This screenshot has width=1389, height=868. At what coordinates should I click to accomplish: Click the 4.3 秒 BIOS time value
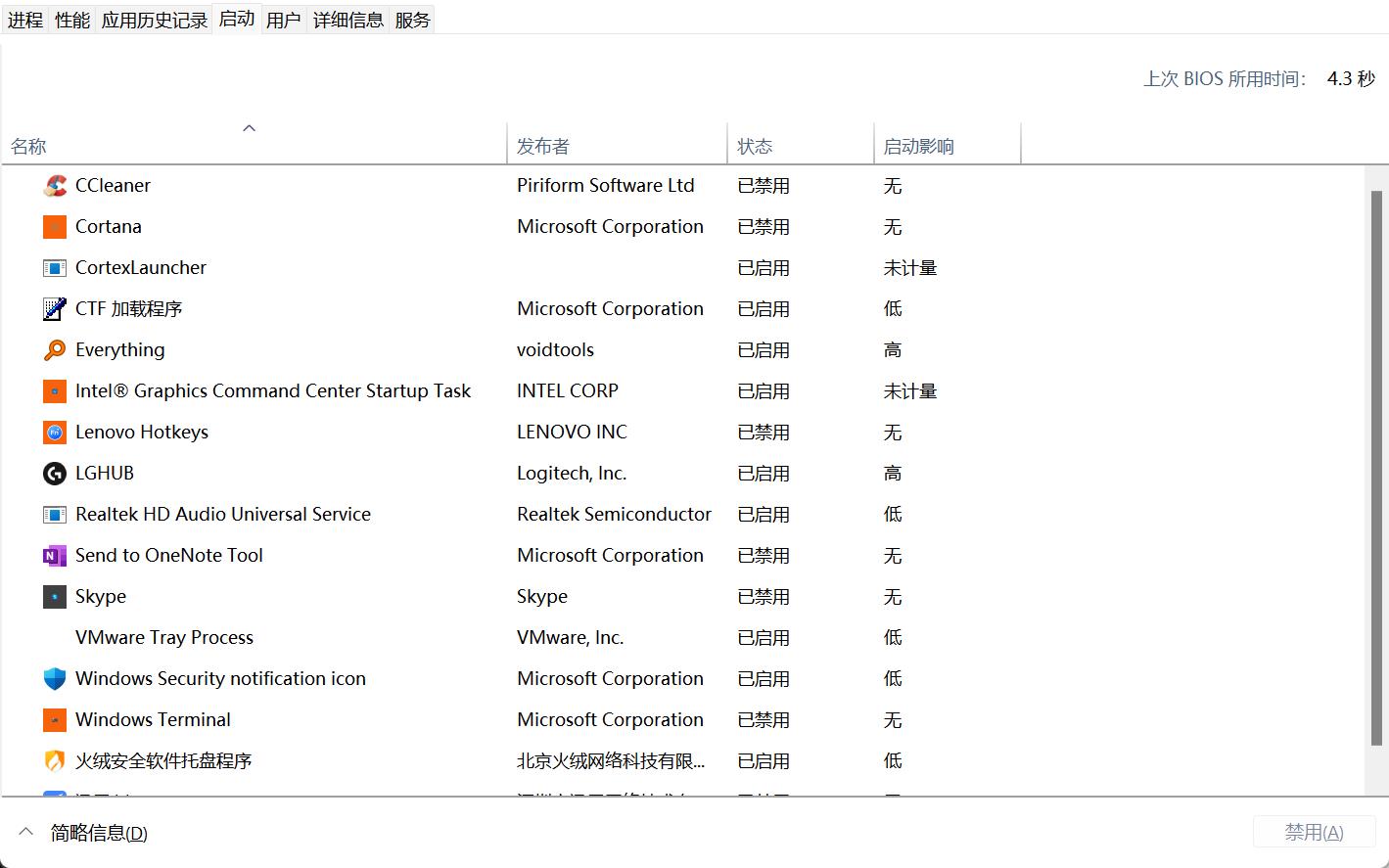click(x=1351, y=79)
